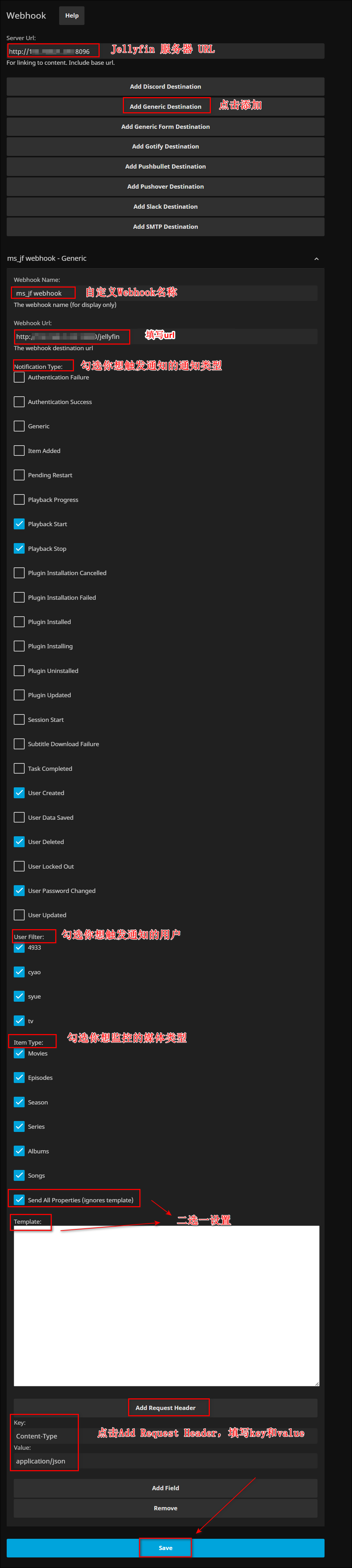
Task: Click Add Generic Destination
Action: [x=166, y=106]
